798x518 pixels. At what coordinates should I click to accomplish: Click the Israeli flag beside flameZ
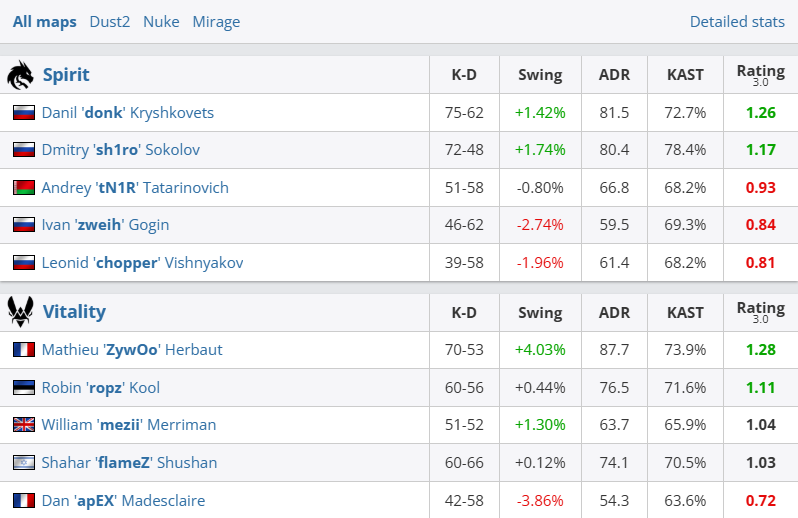24,463
